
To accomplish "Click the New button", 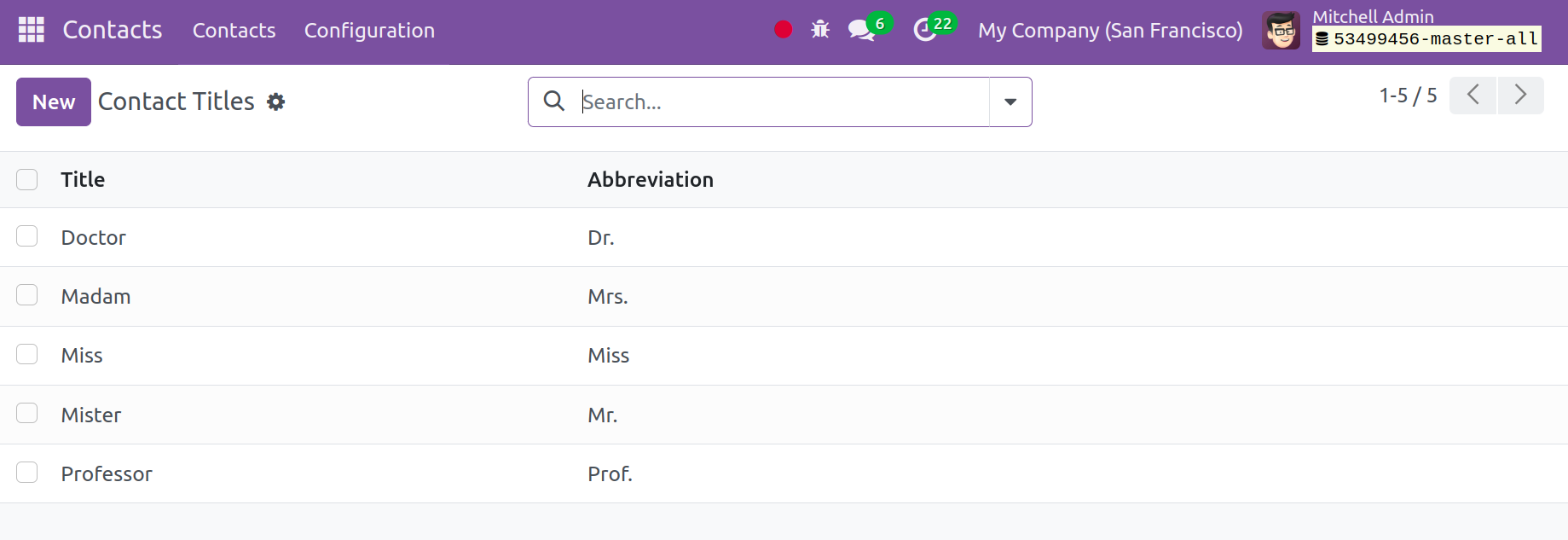I will click(x=54, y=102).
